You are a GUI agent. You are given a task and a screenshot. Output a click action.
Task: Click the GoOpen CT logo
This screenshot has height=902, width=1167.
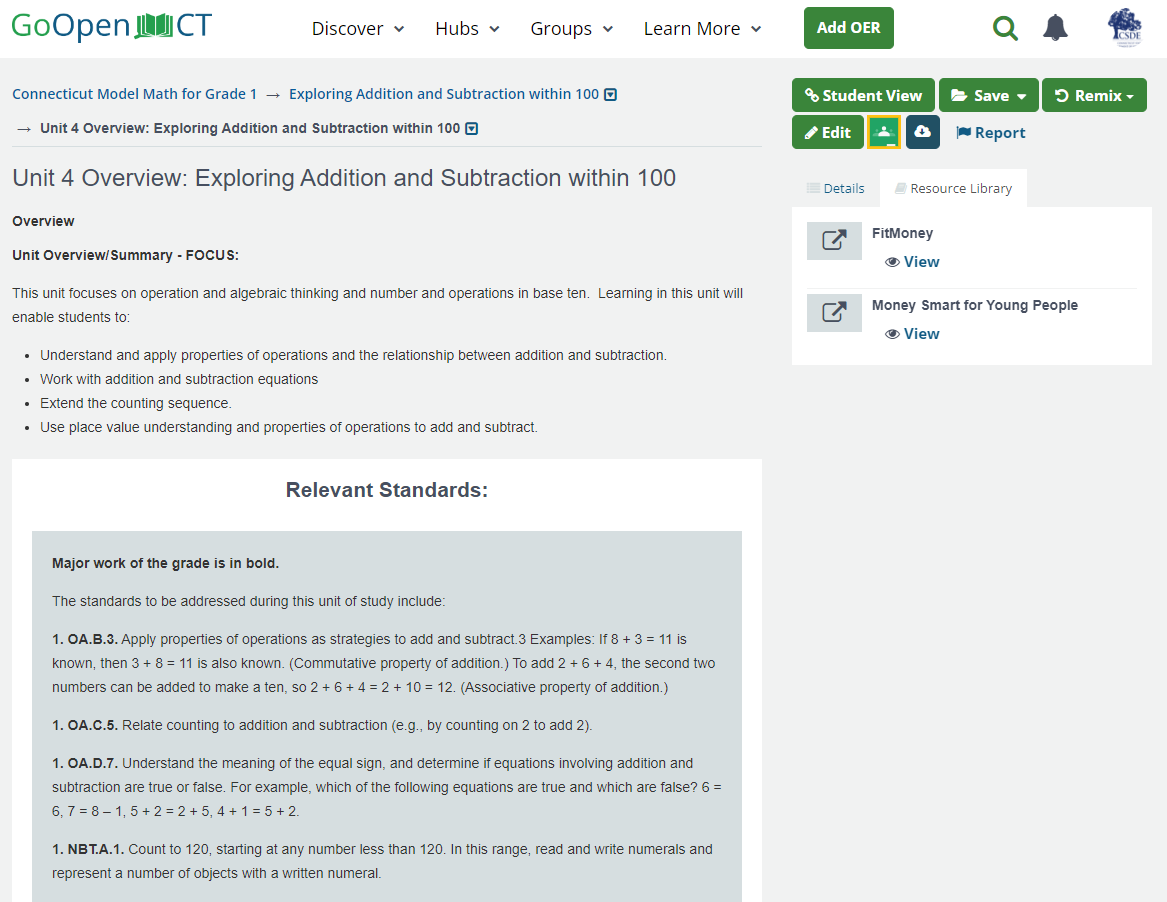(112, 26)
